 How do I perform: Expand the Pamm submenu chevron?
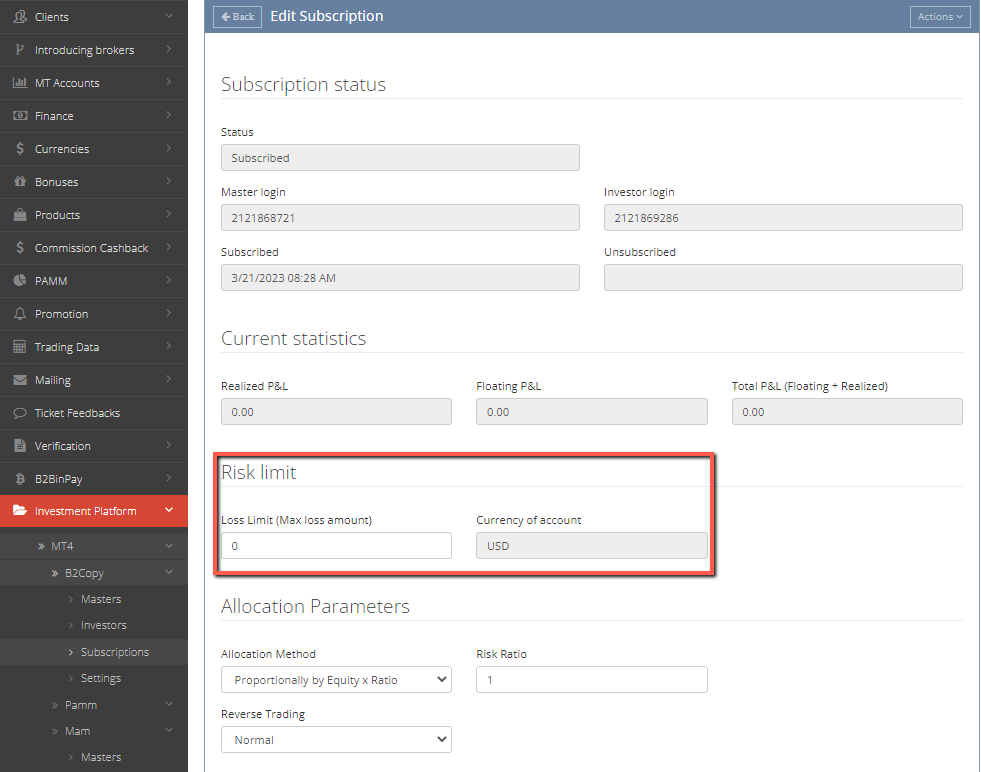[169, 704]
